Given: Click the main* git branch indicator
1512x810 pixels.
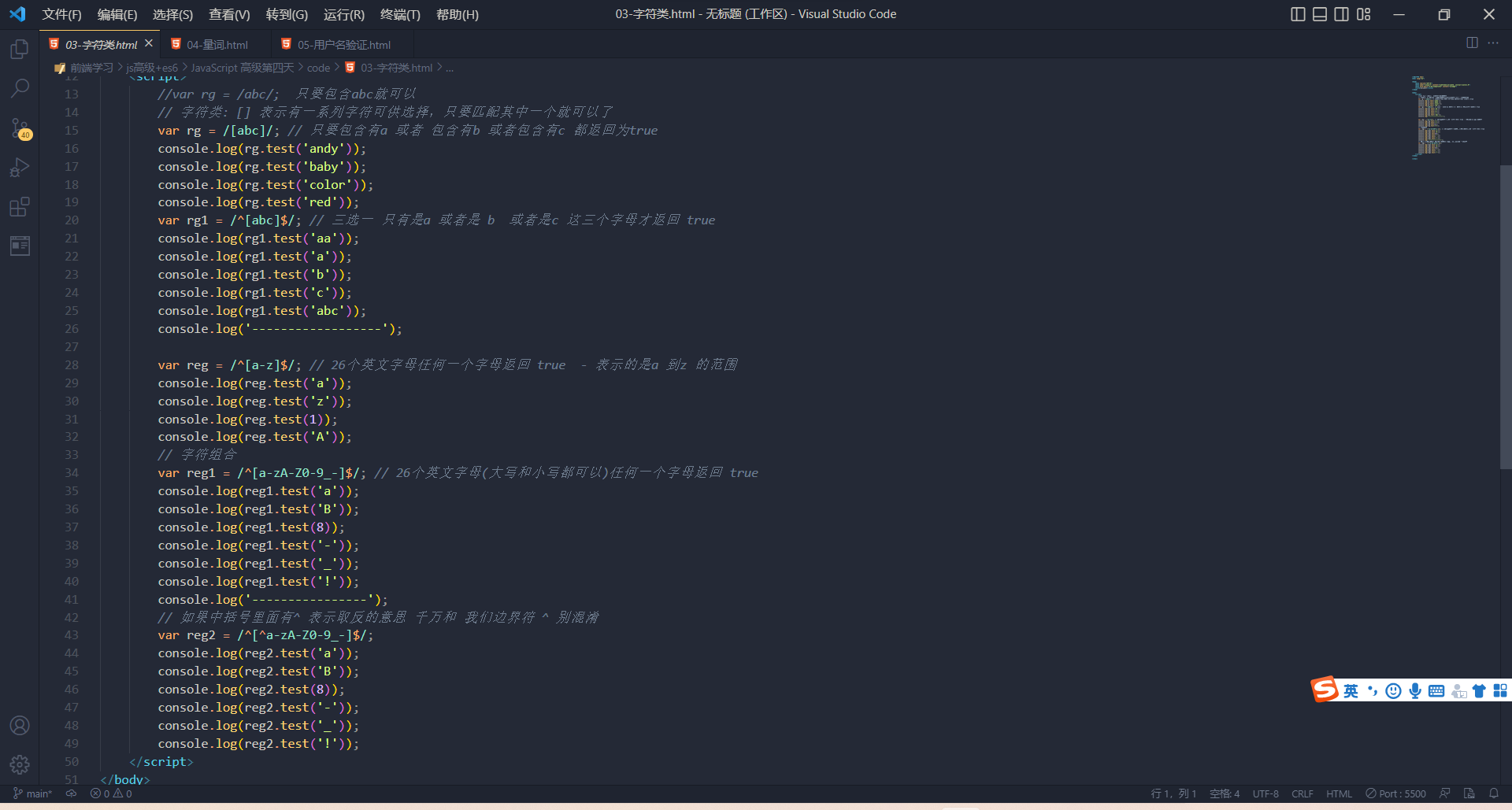Looking at the screenshot, I should [32, 793].
